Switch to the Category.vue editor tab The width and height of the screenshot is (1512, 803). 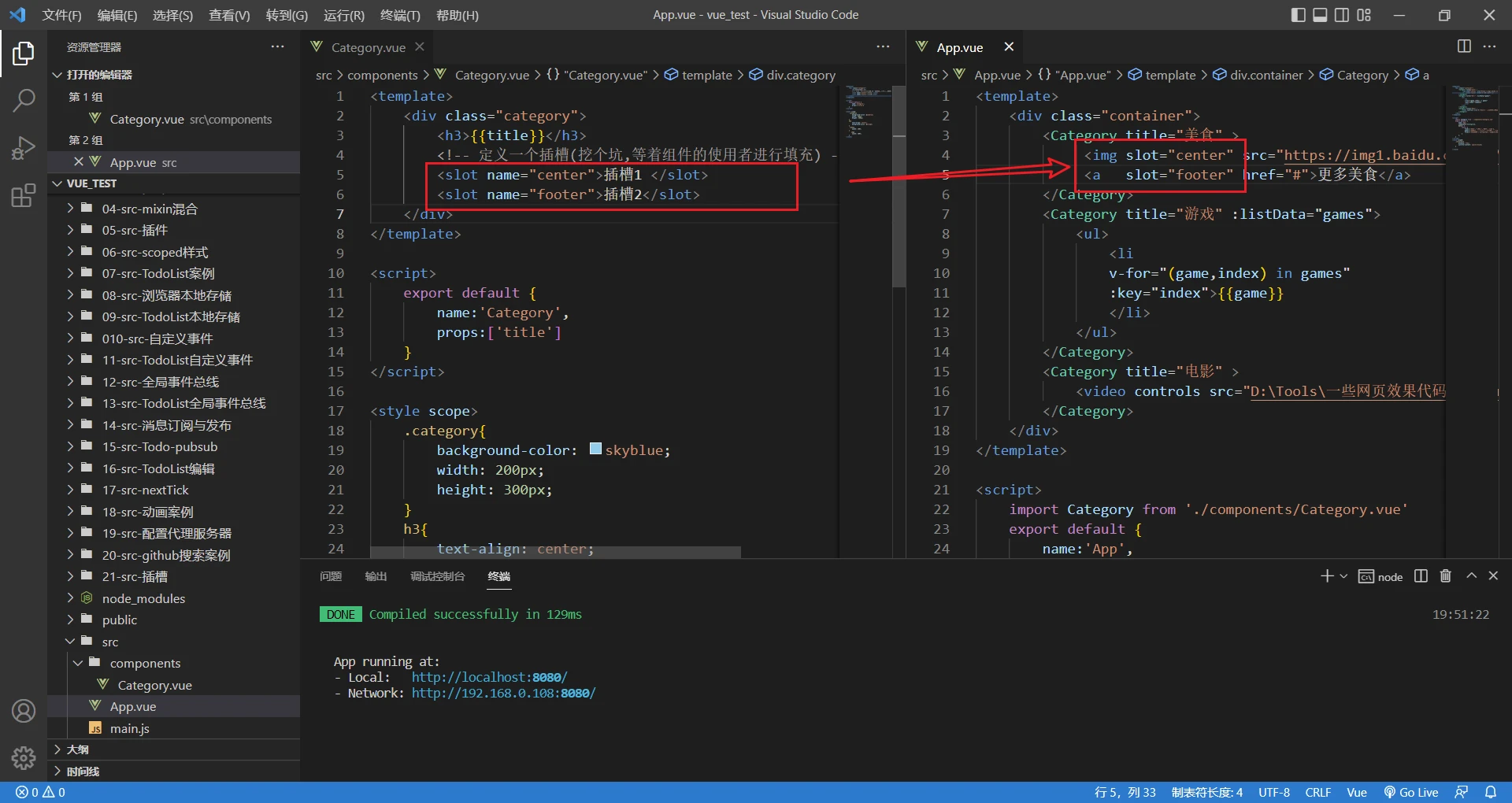368,47
